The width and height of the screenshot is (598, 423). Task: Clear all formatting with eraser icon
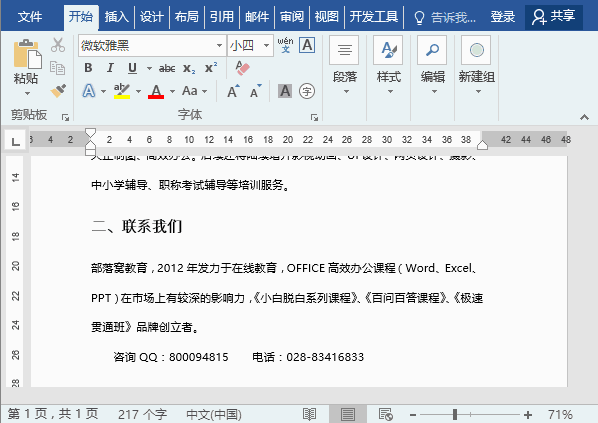[242, 68]
